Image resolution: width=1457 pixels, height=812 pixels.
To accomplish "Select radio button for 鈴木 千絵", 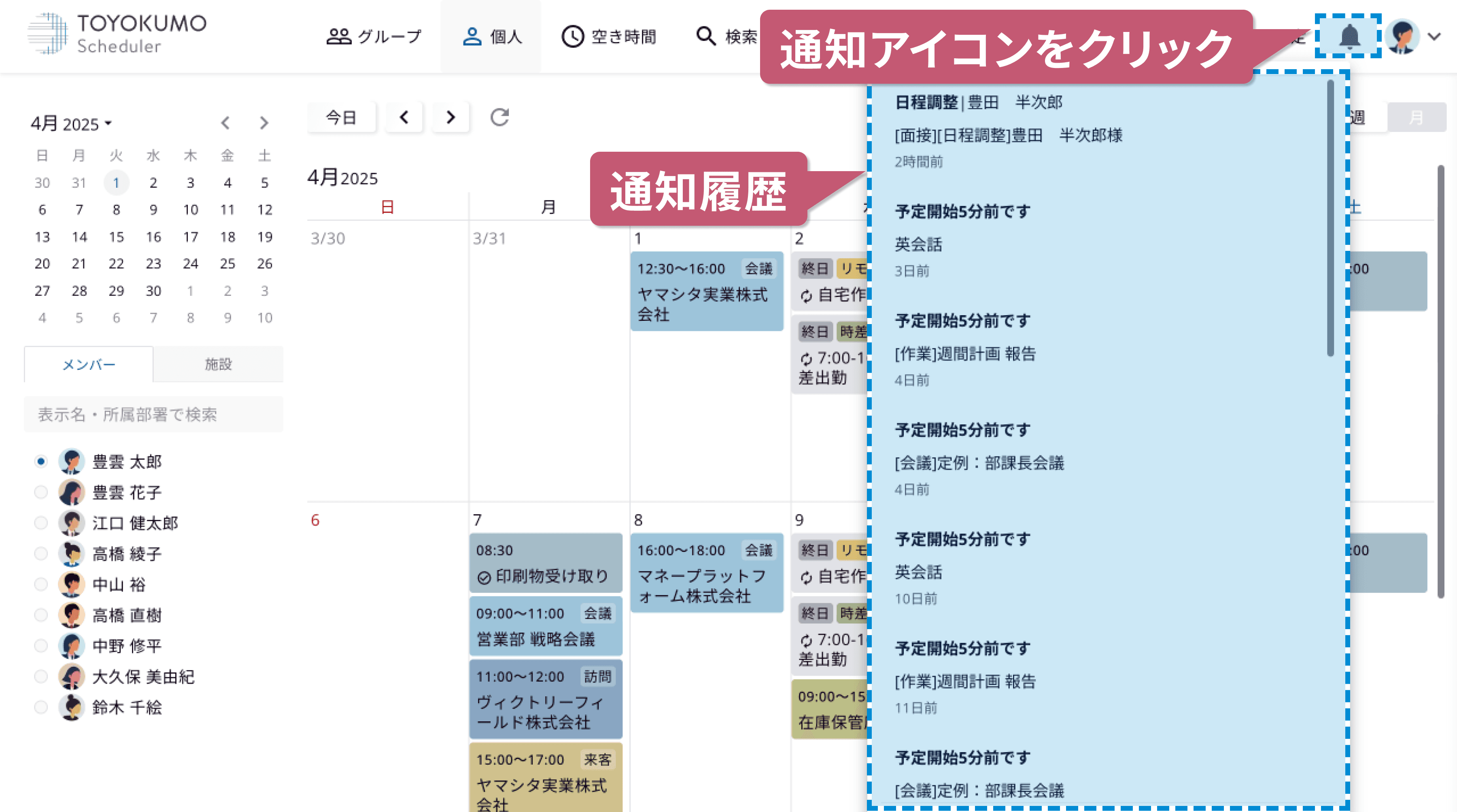I will coord(41,707).
